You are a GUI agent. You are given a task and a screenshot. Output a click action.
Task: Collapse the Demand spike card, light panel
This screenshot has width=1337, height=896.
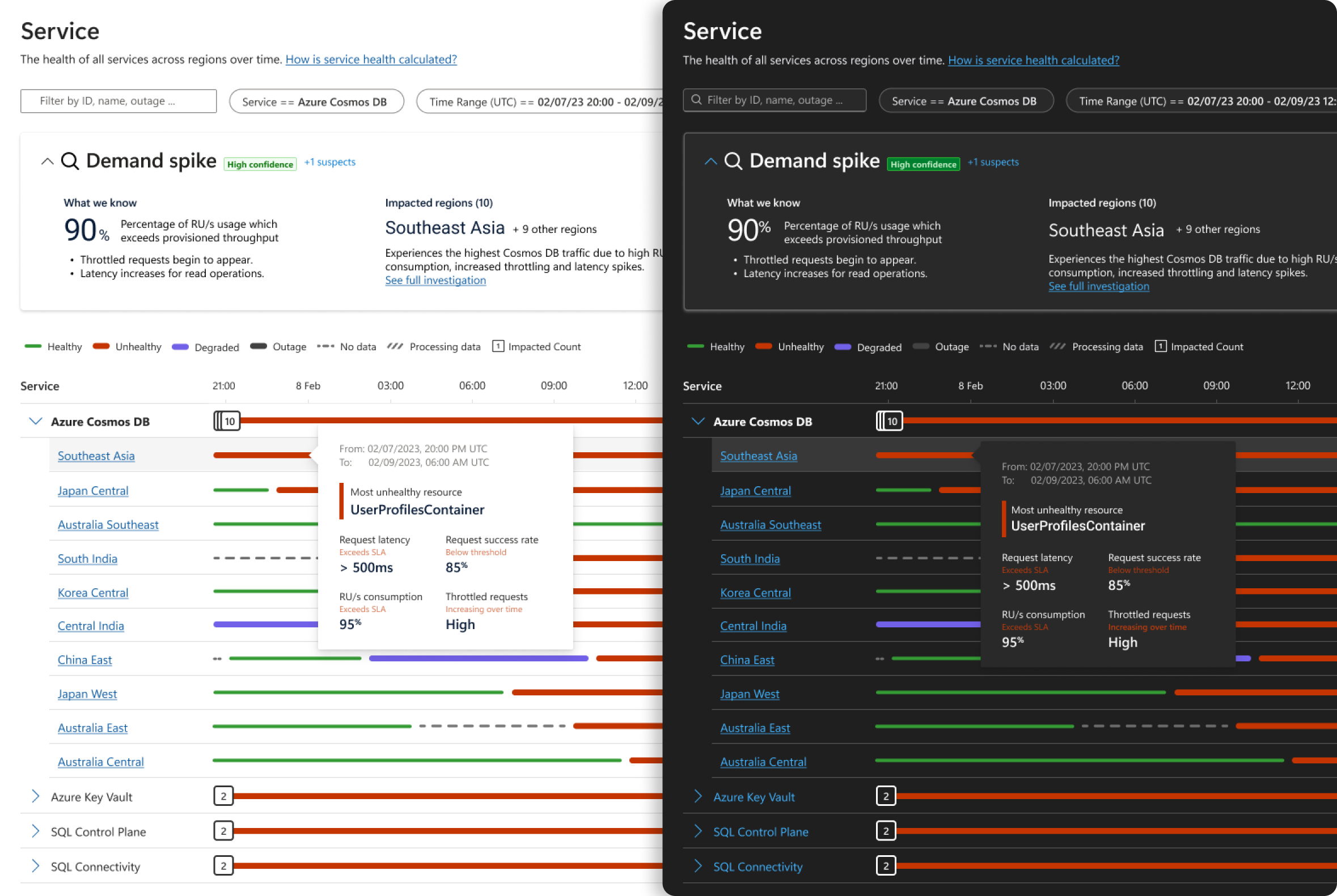pos(48,162)
